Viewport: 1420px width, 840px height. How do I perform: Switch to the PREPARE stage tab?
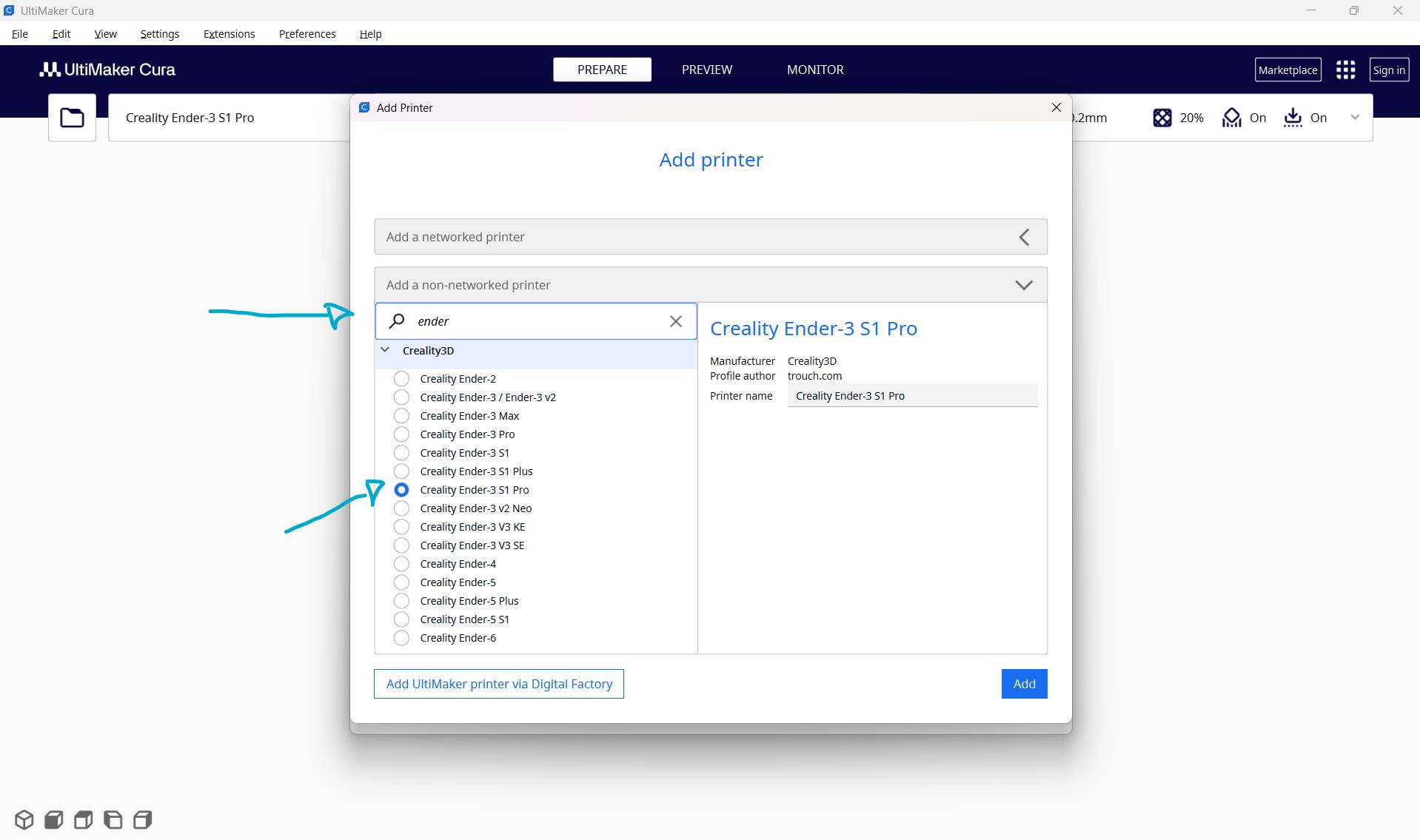pyautogui.click(x=602, y=70)
